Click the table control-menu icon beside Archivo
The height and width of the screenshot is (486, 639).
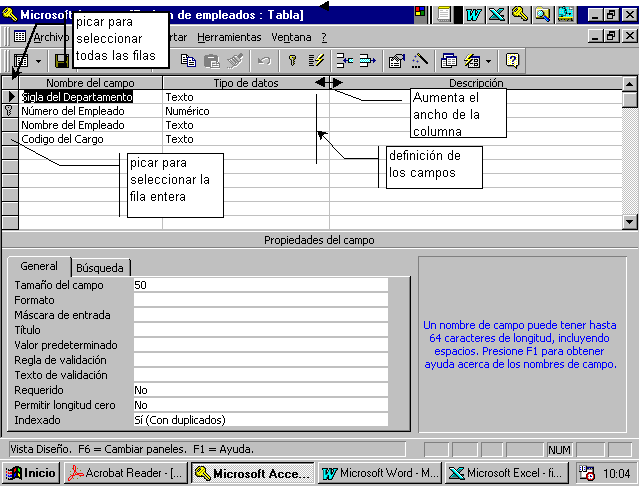tap(20, 37)
